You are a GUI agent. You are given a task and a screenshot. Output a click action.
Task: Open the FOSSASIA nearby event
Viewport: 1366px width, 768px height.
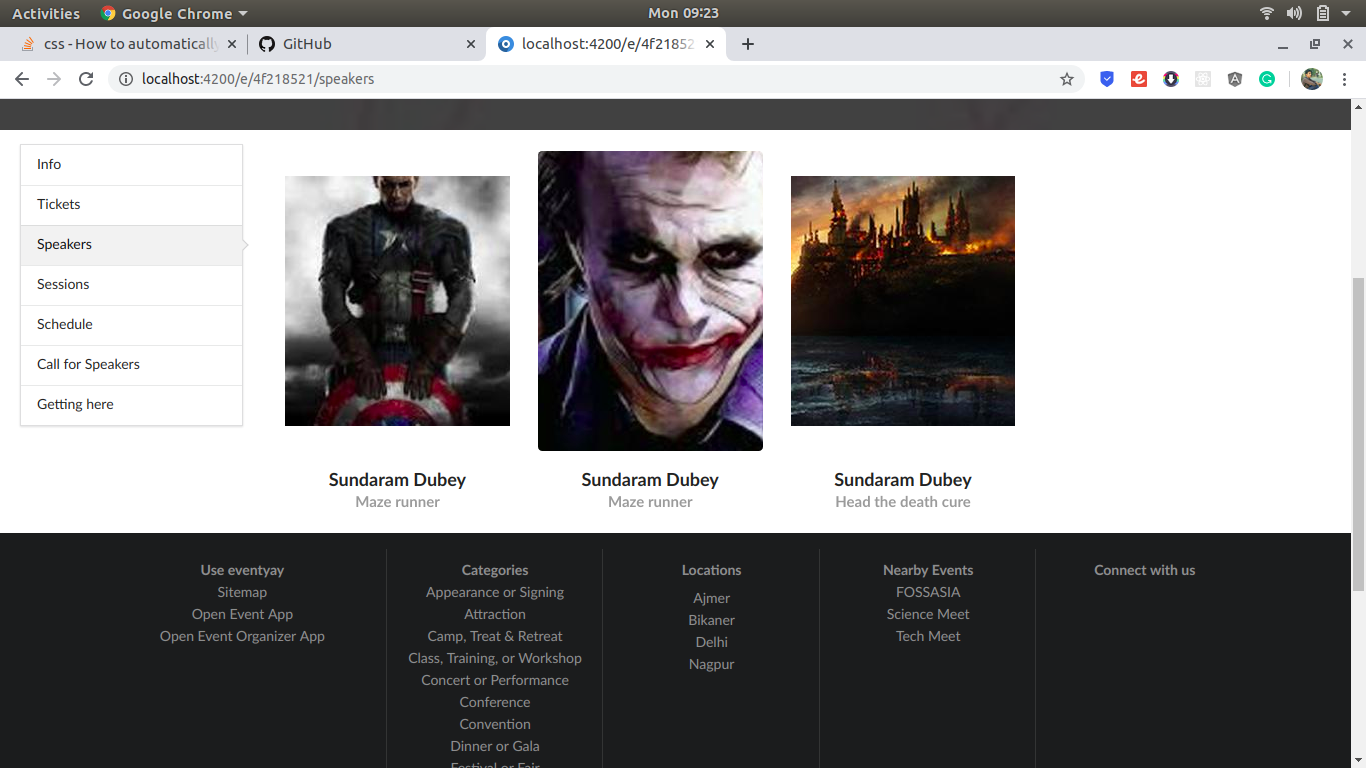[x=928, y=592]
